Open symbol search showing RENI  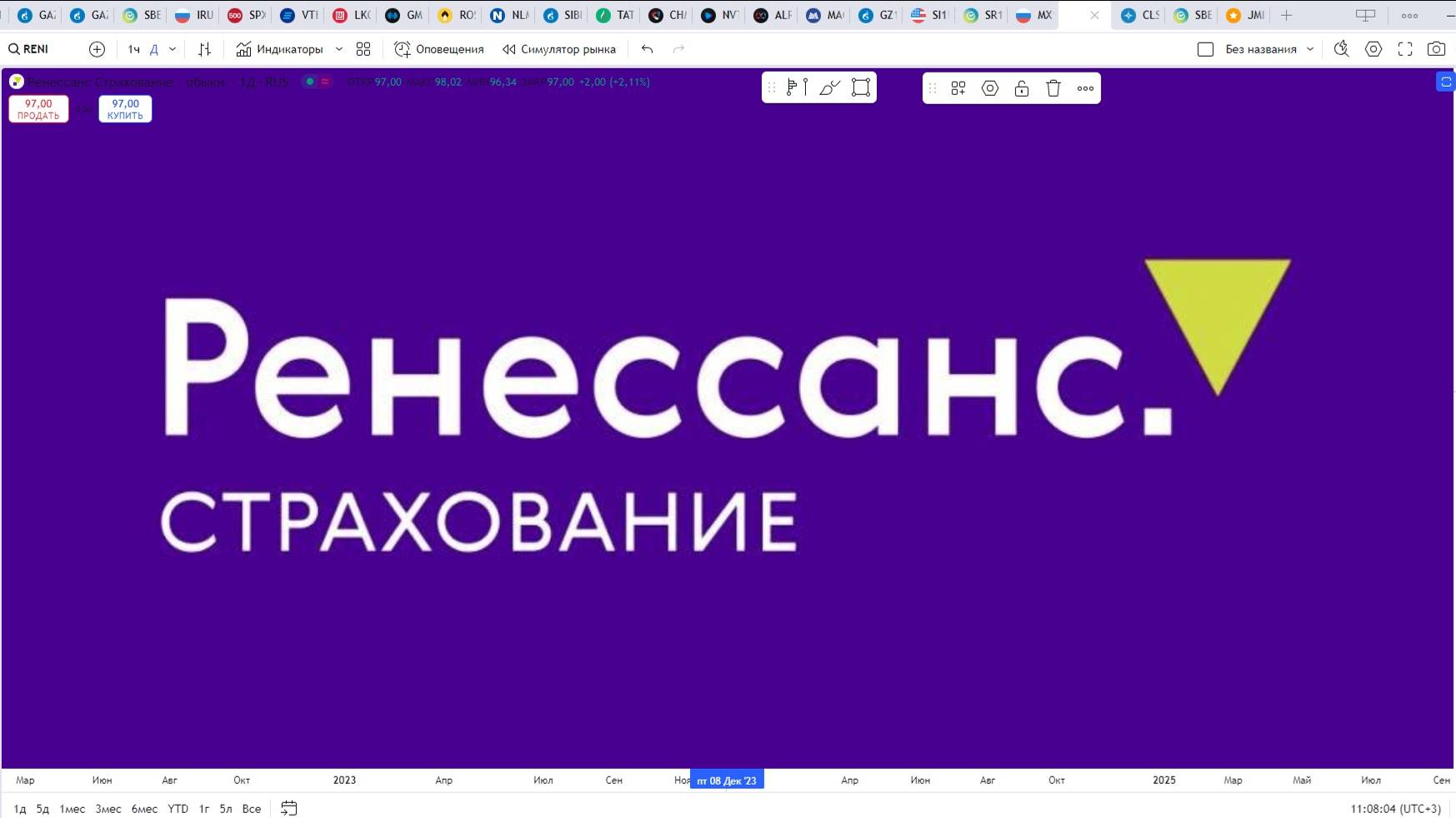pyautogui.click(x=29, y=49)
